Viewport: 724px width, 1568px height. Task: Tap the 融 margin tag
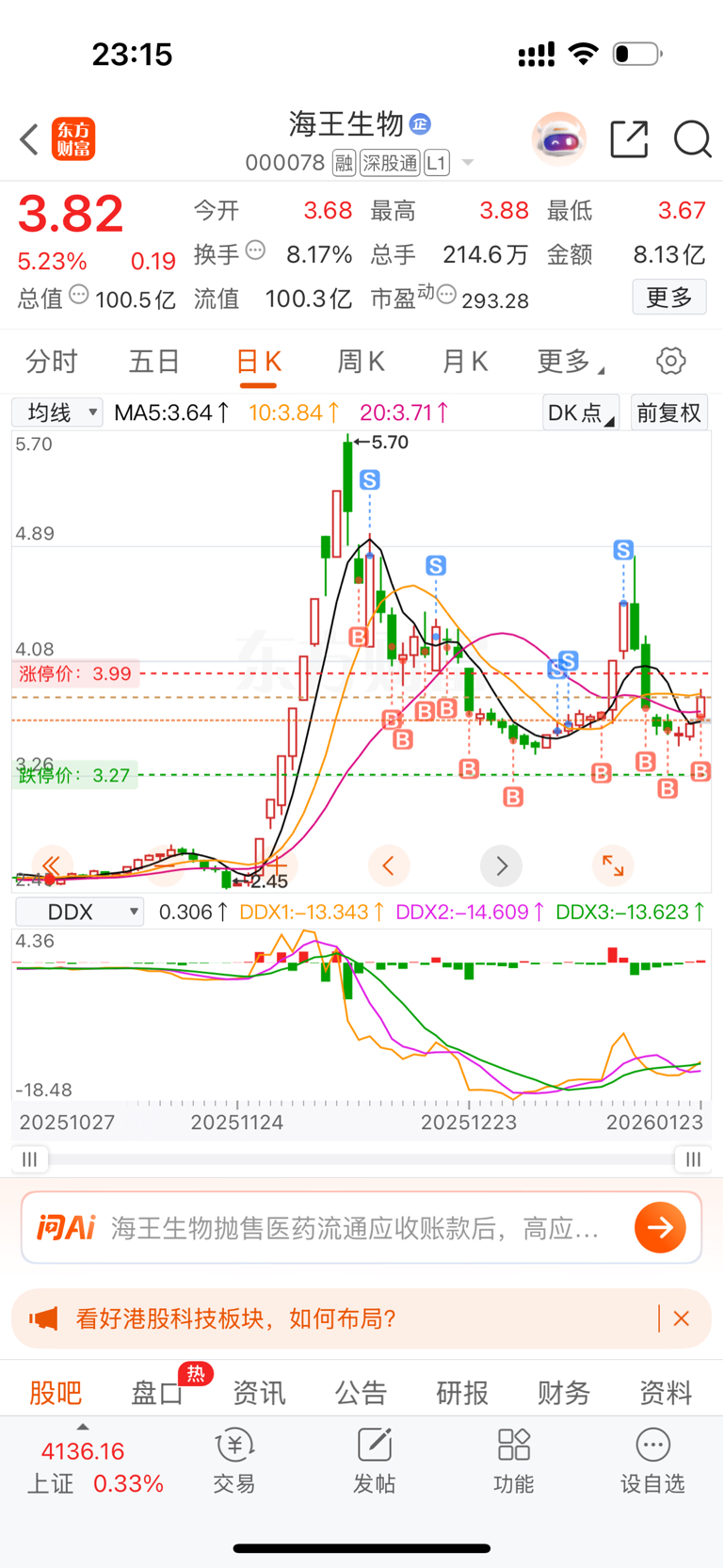pyautogui.click(x=344, y=163)
